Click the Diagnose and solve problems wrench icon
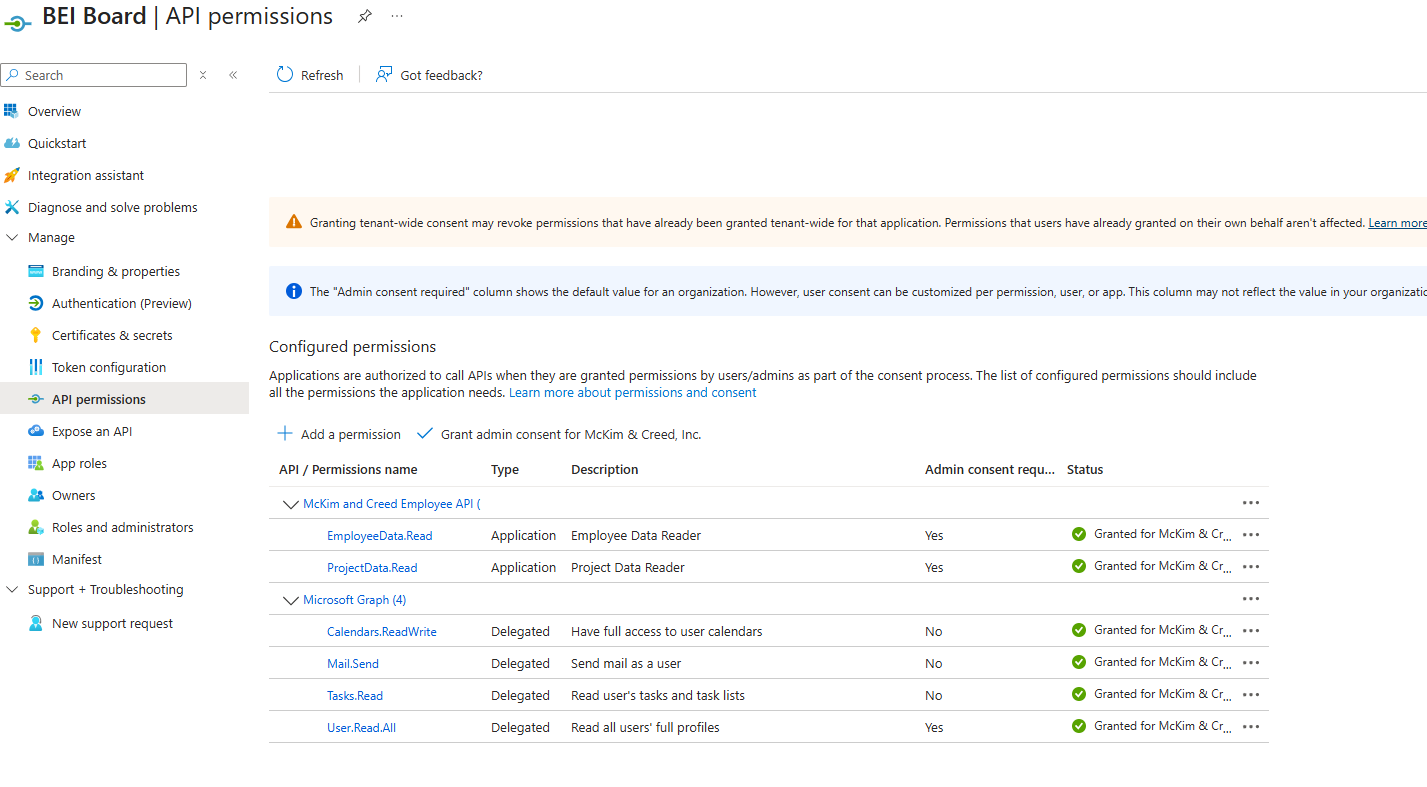1427x787 pixels. [11, 207]
